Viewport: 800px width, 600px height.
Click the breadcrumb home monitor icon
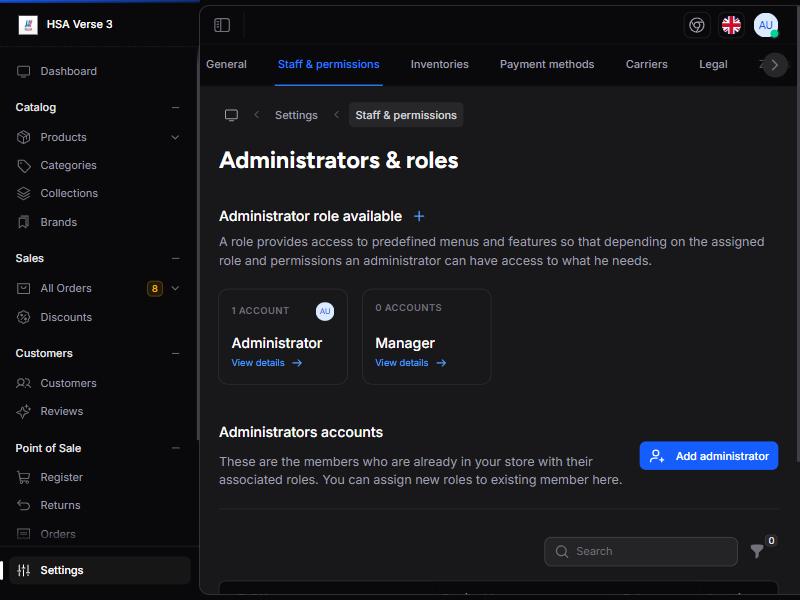pyautogui.click(x=232, y=115)
